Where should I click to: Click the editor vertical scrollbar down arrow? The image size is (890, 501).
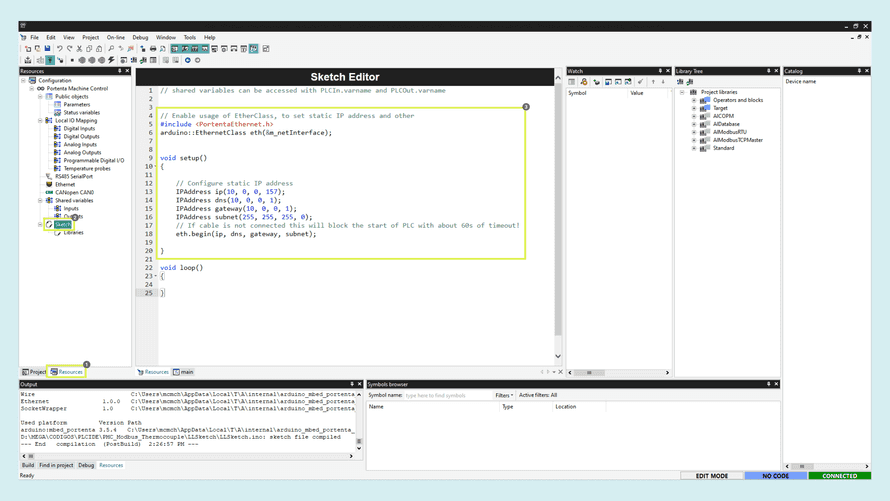(558, 356)
